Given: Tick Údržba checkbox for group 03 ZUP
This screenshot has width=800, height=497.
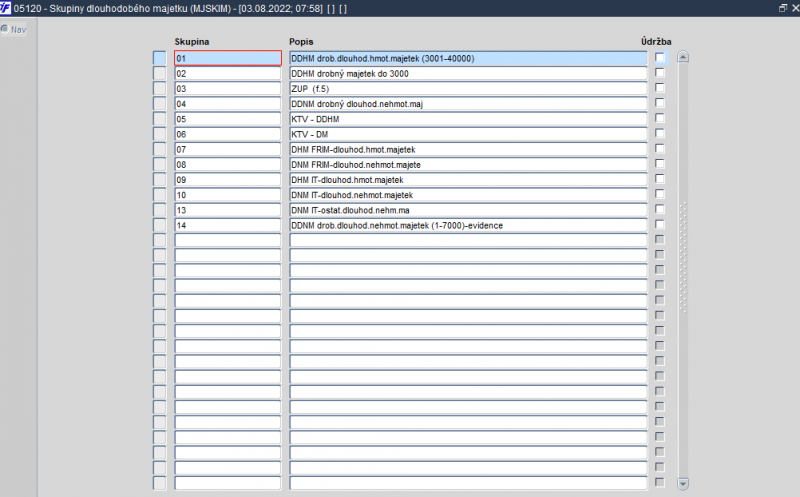Looking at the screenshot, I should (x=660, y=88).
